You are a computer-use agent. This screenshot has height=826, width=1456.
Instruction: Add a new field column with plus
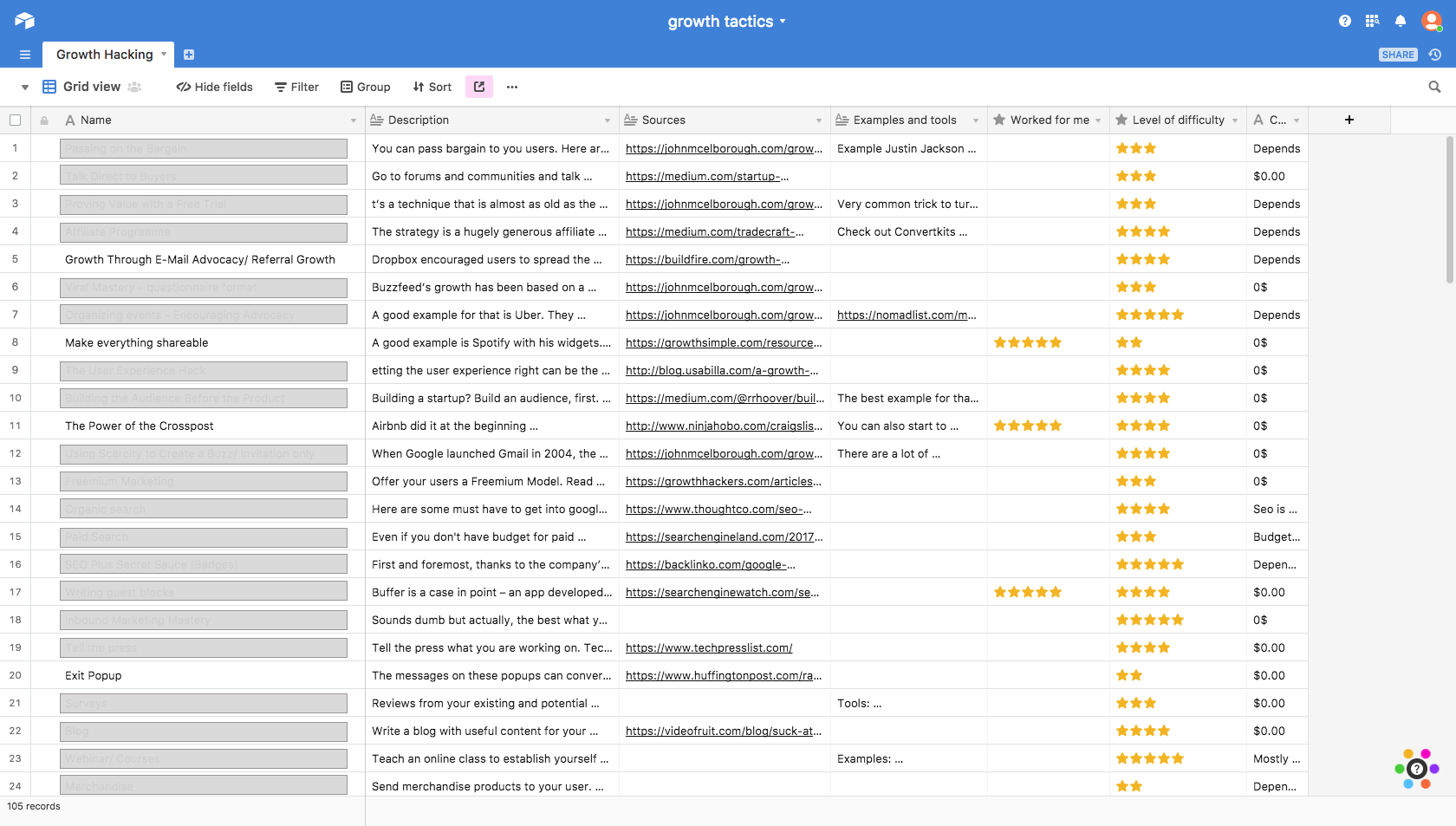[x=1349, y=120]
